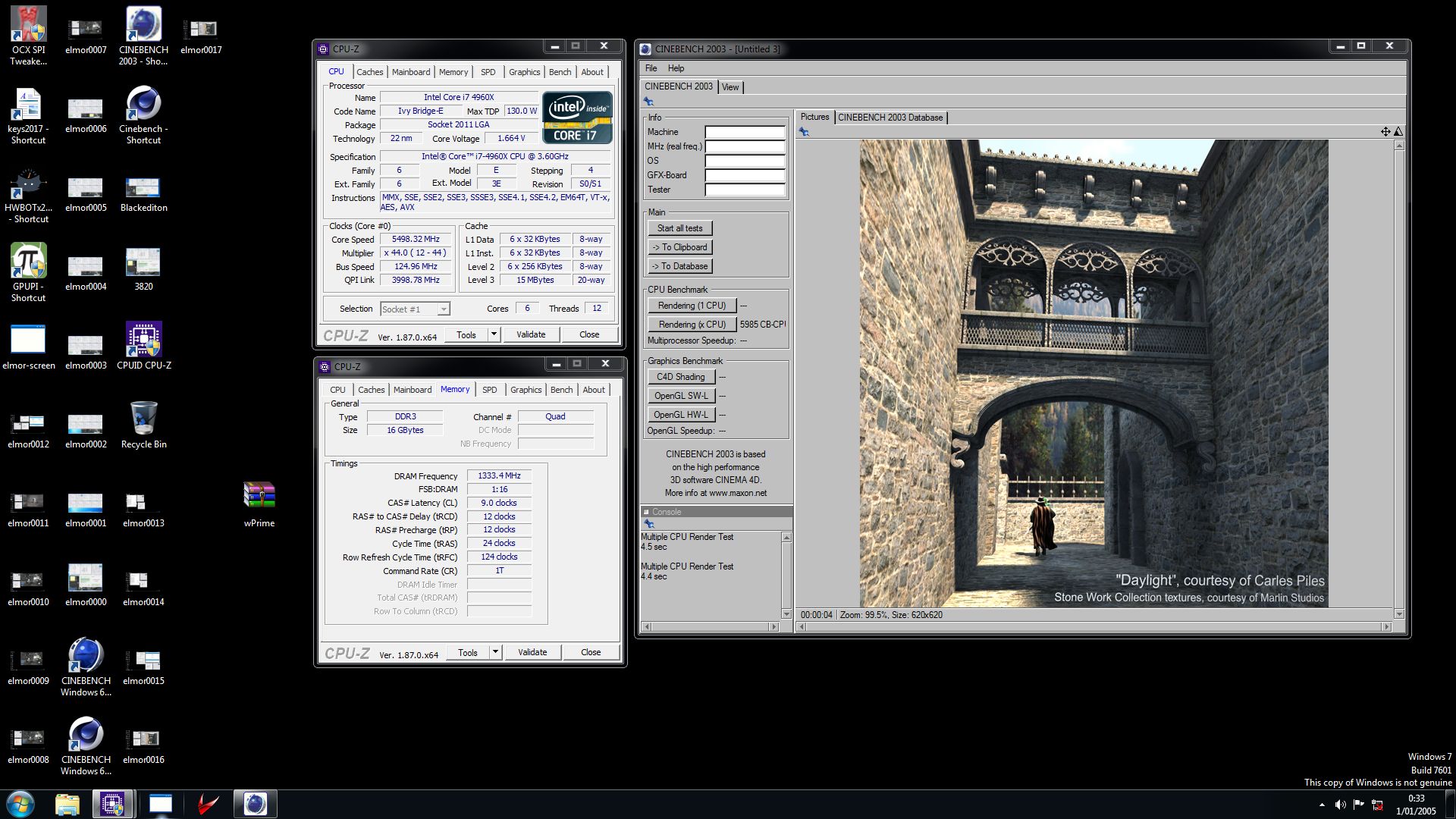1456x819 pixels.
Task: Open elmor0017 screenshot file
Action: 201,36
